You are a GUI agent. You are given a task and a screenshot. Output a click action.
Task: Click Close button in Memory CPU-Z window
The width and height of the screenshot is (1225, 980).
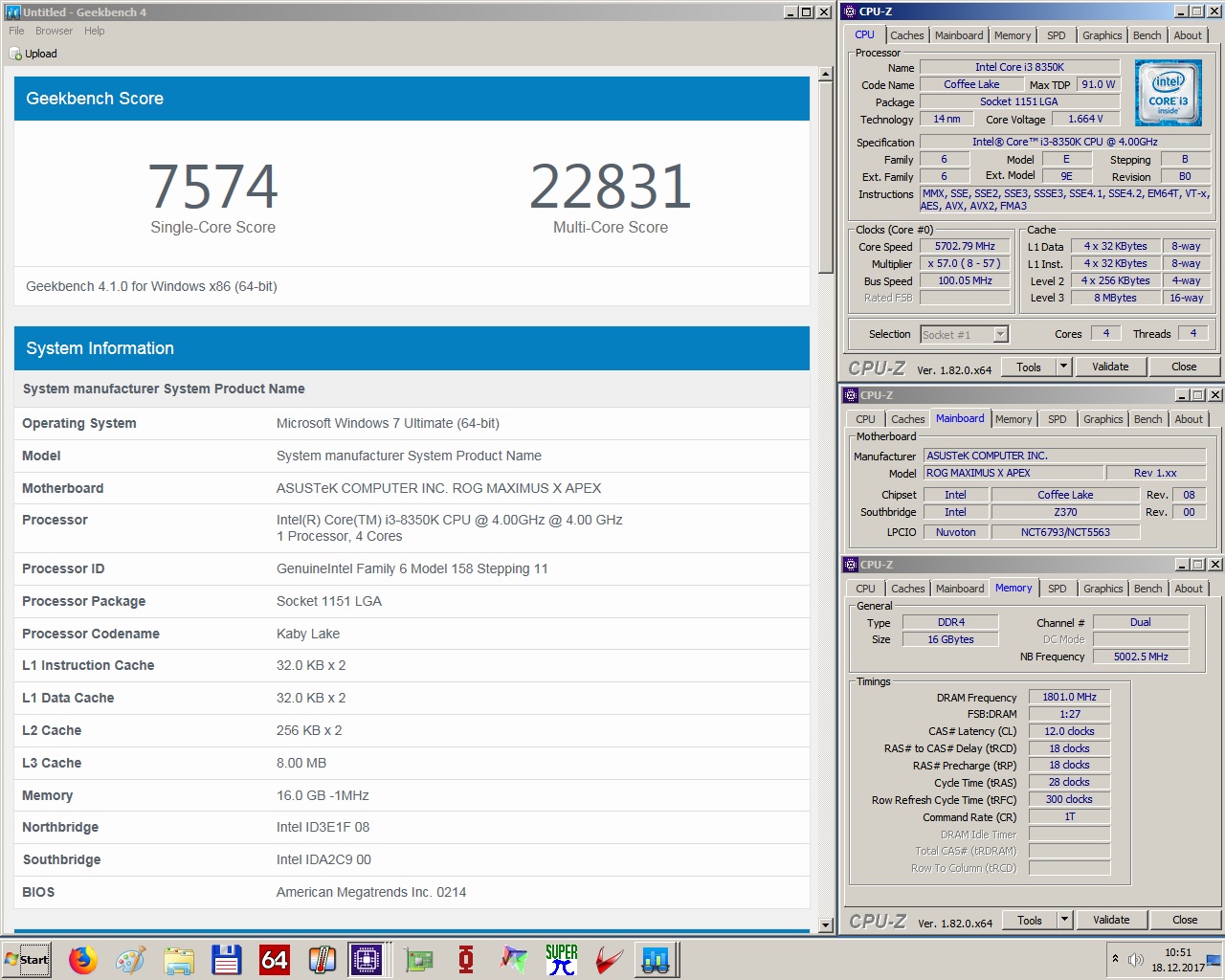(1185, 920)
